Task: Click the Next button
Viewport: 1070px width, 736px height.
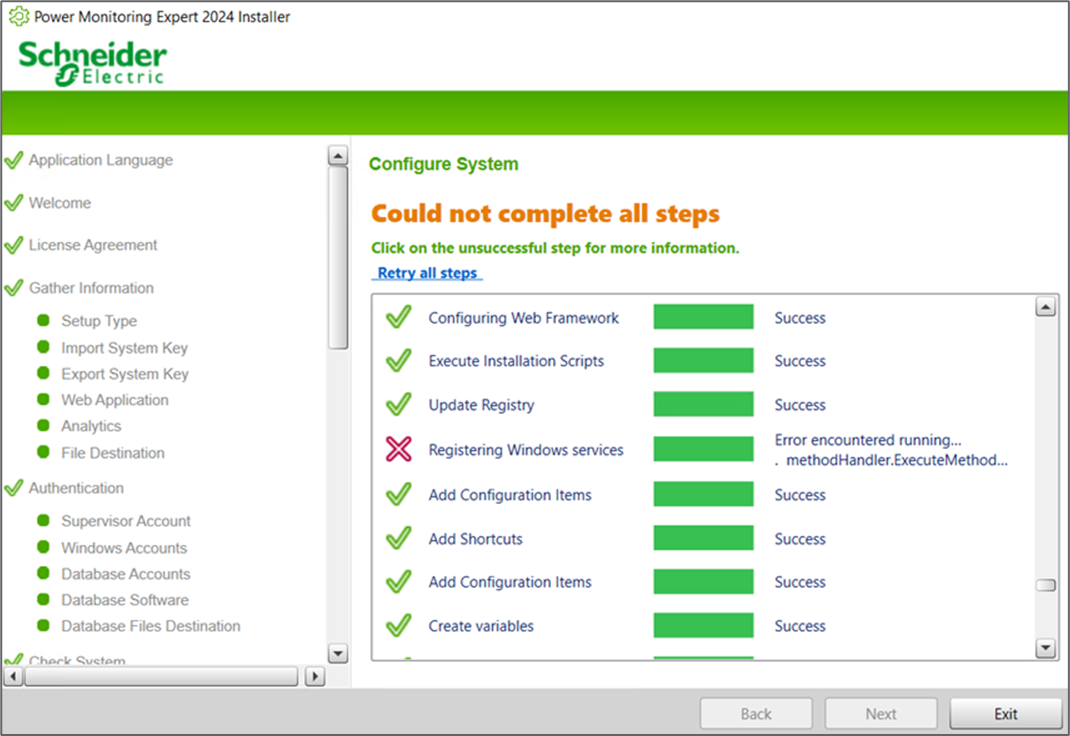Action: click(880, 713)
